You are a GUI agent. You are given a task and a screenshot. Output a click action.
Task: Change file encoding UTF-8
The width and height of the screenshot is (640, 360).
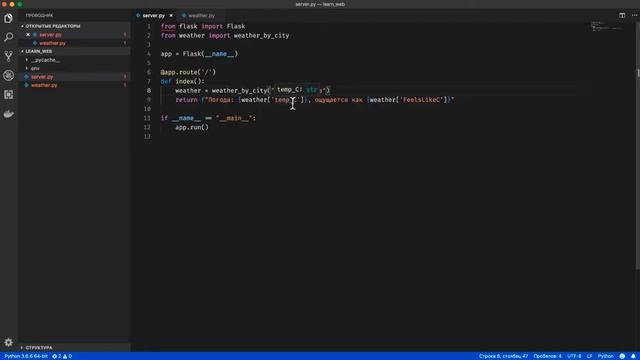point(574,356)
